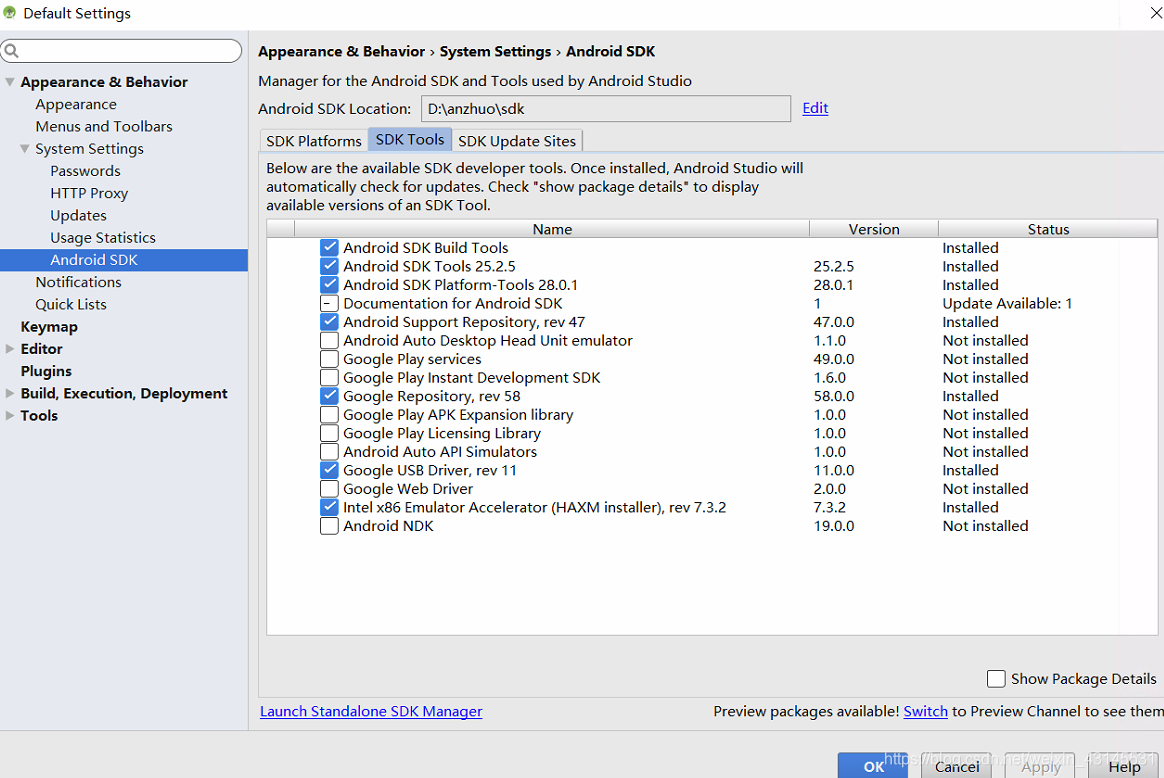Click version cell '49.0.0'
The image size is (1164, 778).
coord(834,359)
